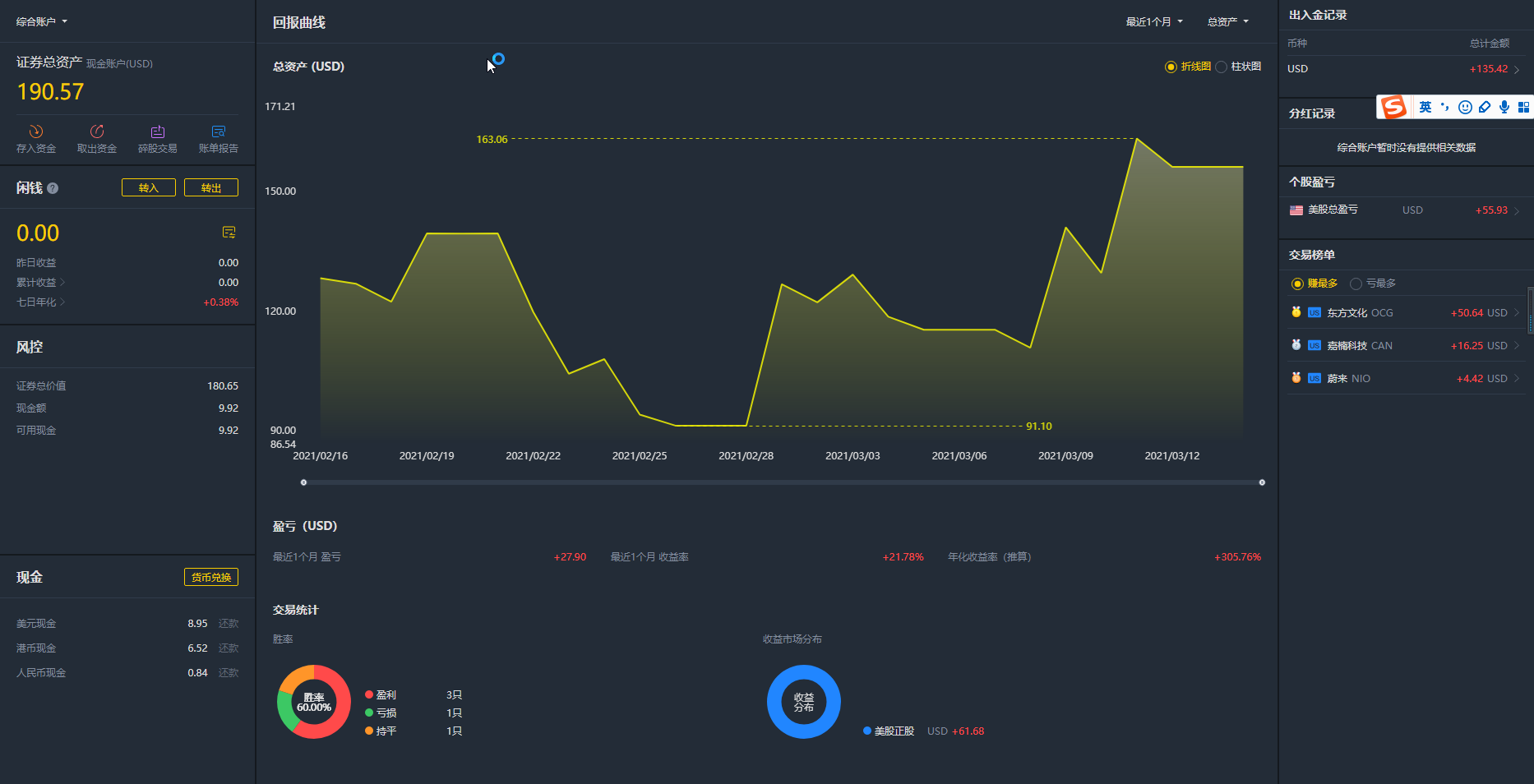The image size is (1534, 784).
Task: Click the gold medal icon for 东方文化
Action: pyautogui.click(x=1296, y=312)
